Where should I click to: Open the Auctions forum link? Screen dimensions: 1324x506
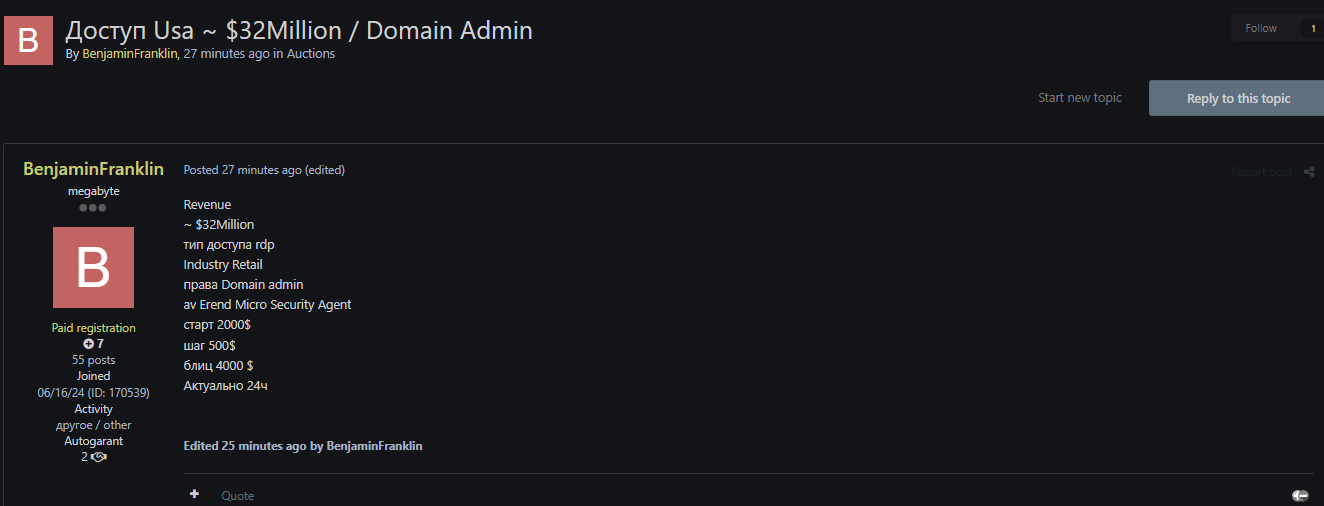[x=310, y=54]
